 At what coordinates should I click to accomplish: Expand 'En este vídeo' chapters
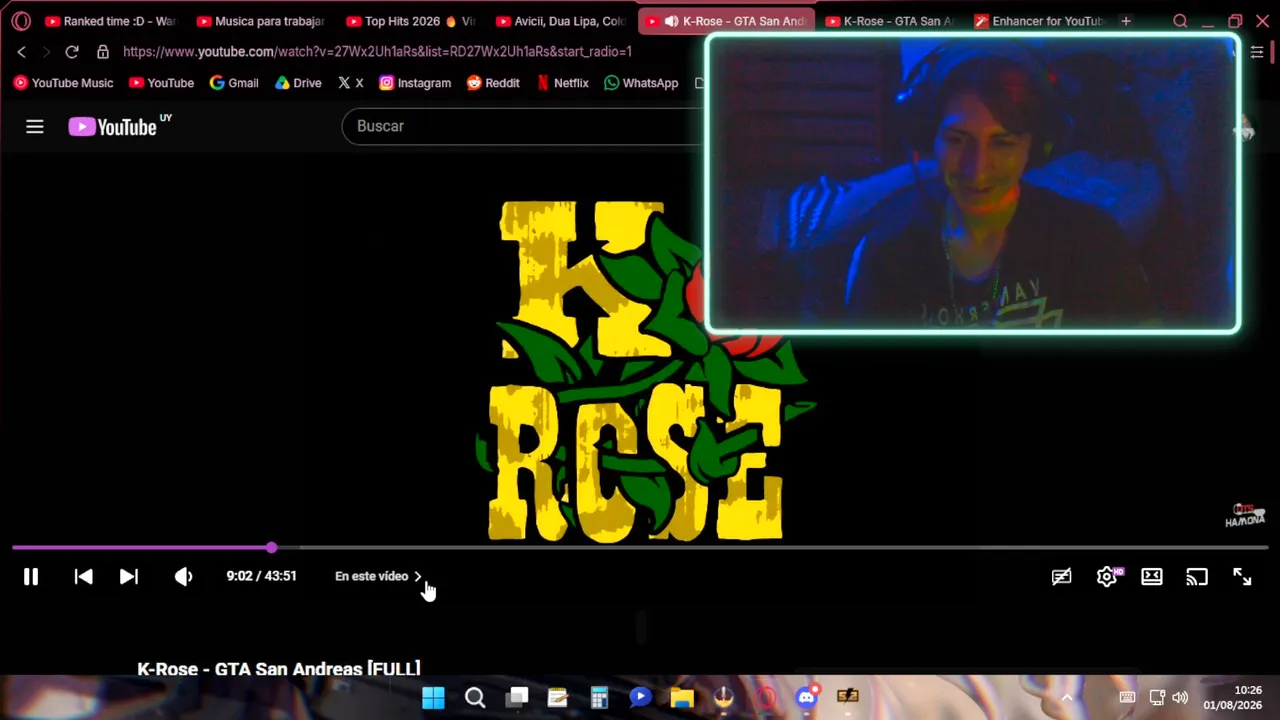click(x=379, y=576)
